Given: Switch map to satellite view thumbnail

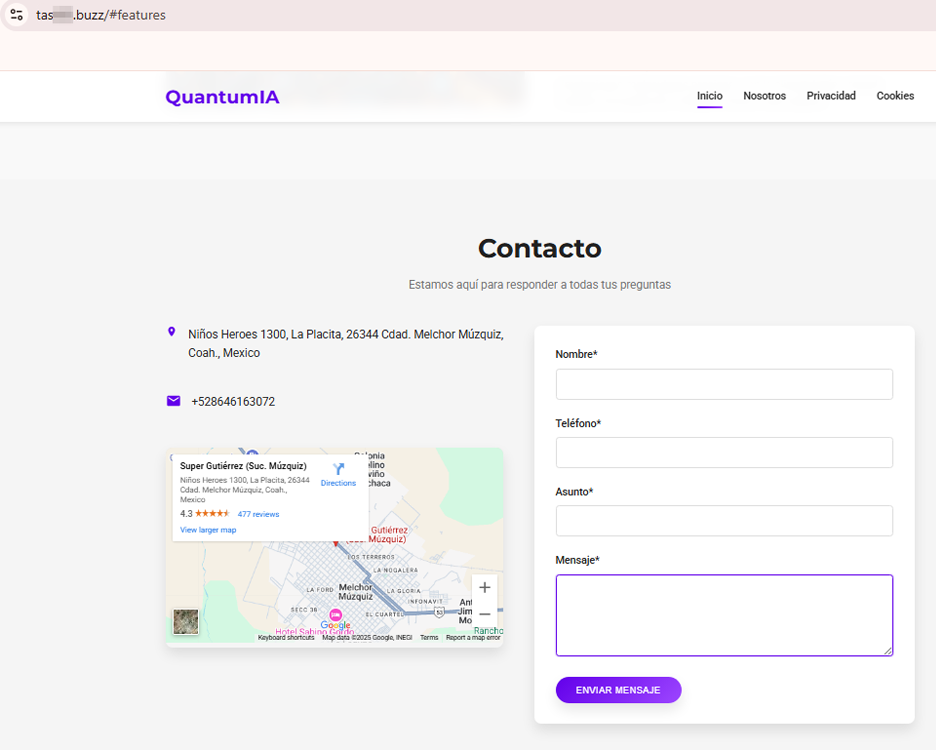Looking at the screenshot, I should [x=186, y=622].
